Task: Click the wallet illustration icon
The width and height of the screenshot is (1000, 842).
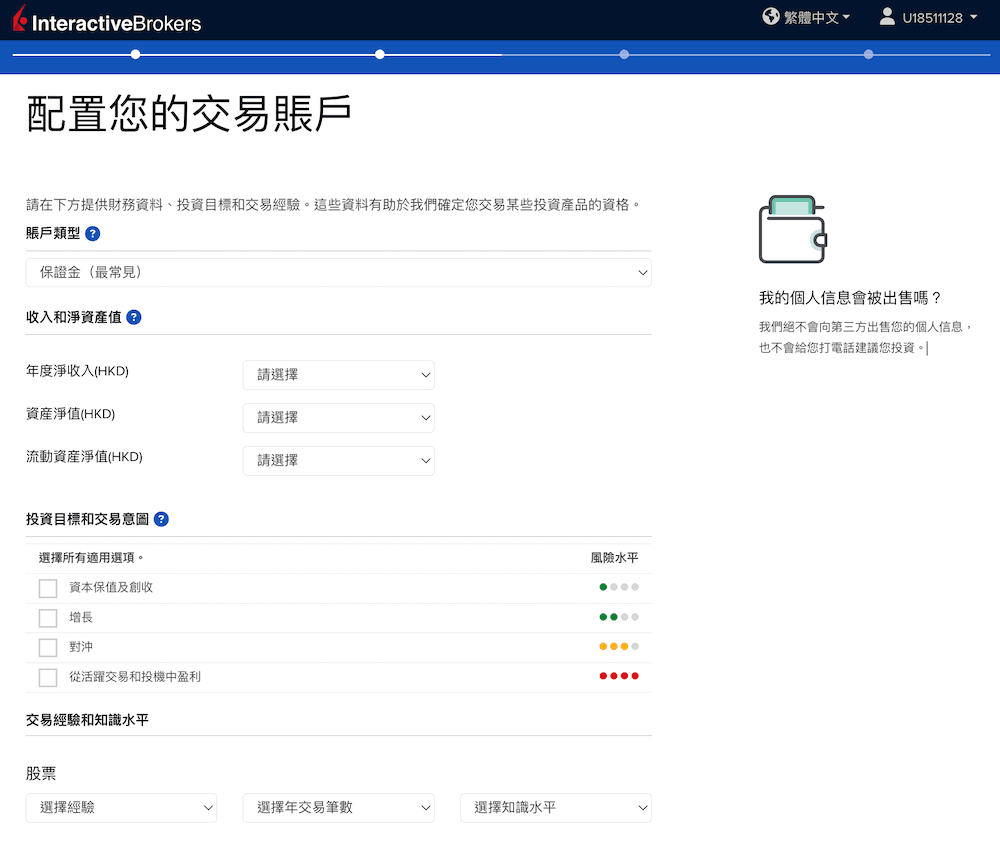Action: pos(793,229)
